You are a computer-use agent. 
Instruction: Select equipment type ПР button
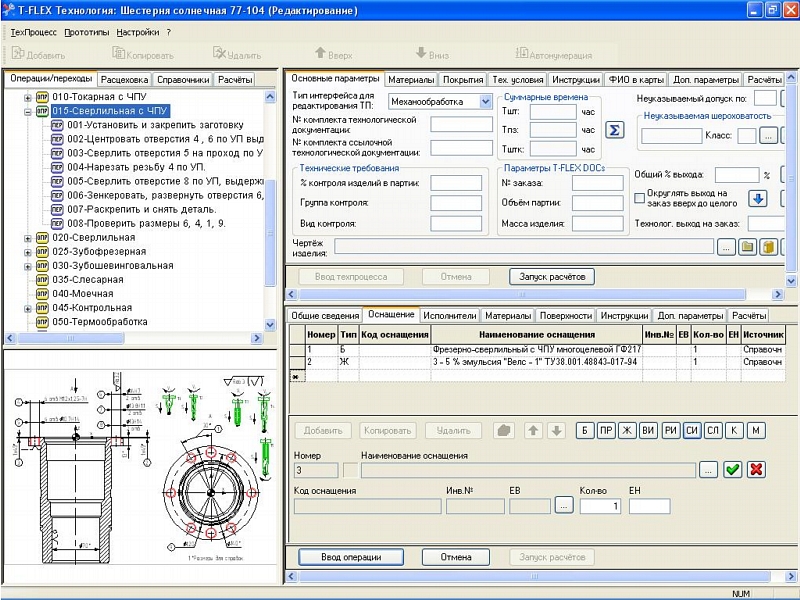click(606, 431)
